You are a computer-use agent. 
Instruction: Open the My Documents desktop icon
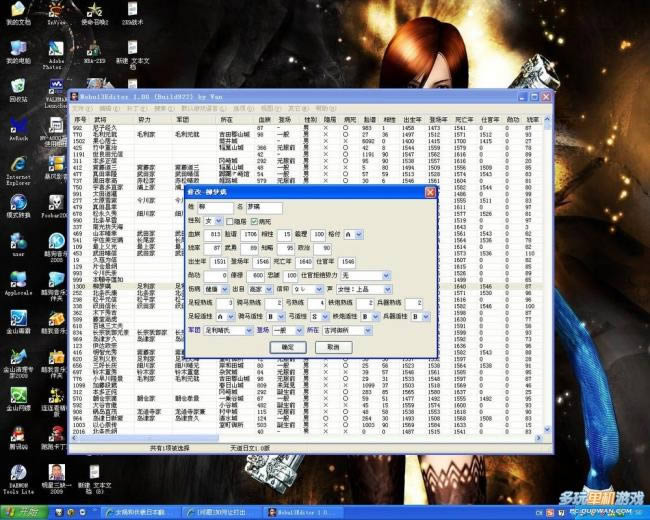point(18,13)
